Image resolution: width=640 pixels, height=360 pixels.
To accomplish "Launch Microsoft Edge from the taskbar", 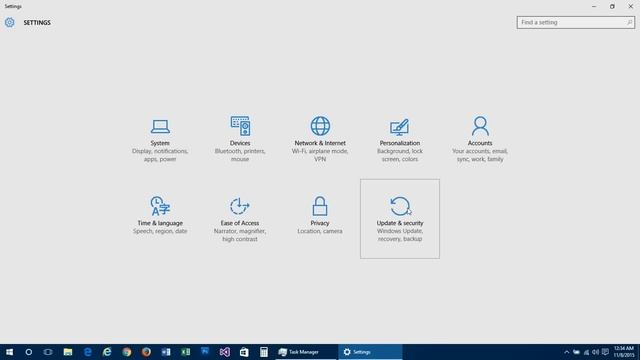I will pos(87,352).
